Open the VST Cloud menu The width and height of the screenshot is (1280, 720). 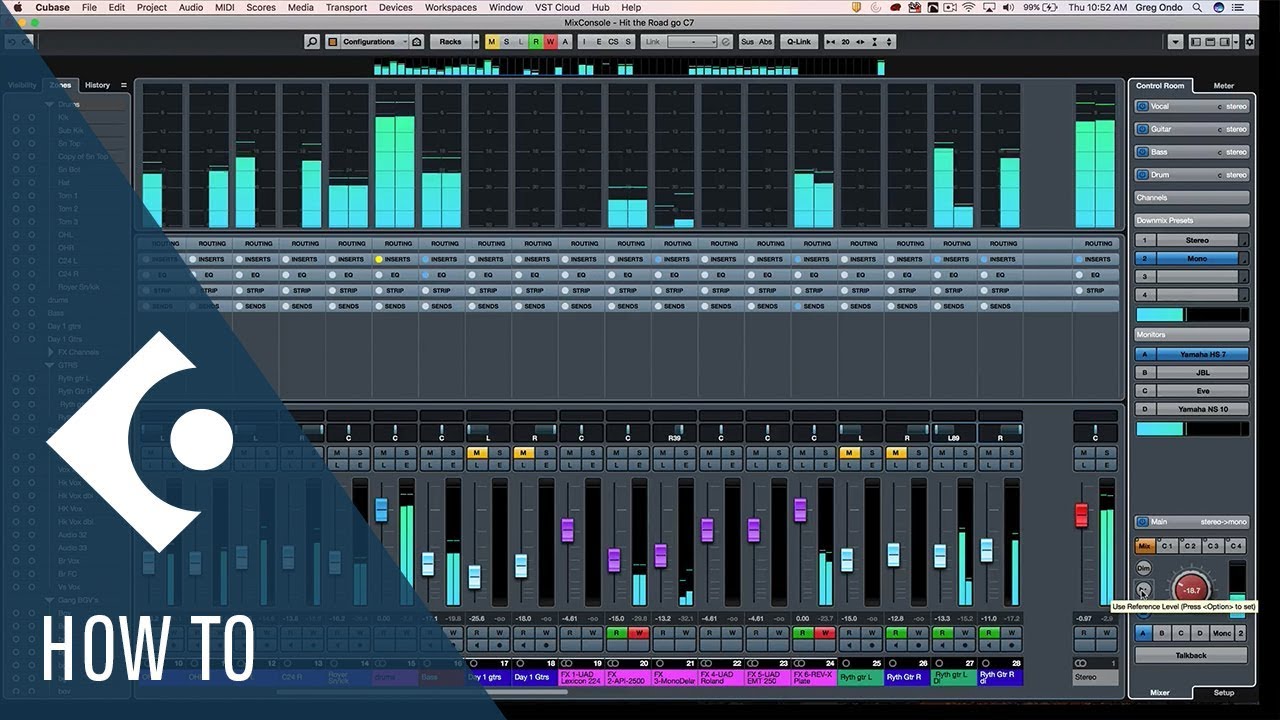pyautogui.click(x=557, y=7)
